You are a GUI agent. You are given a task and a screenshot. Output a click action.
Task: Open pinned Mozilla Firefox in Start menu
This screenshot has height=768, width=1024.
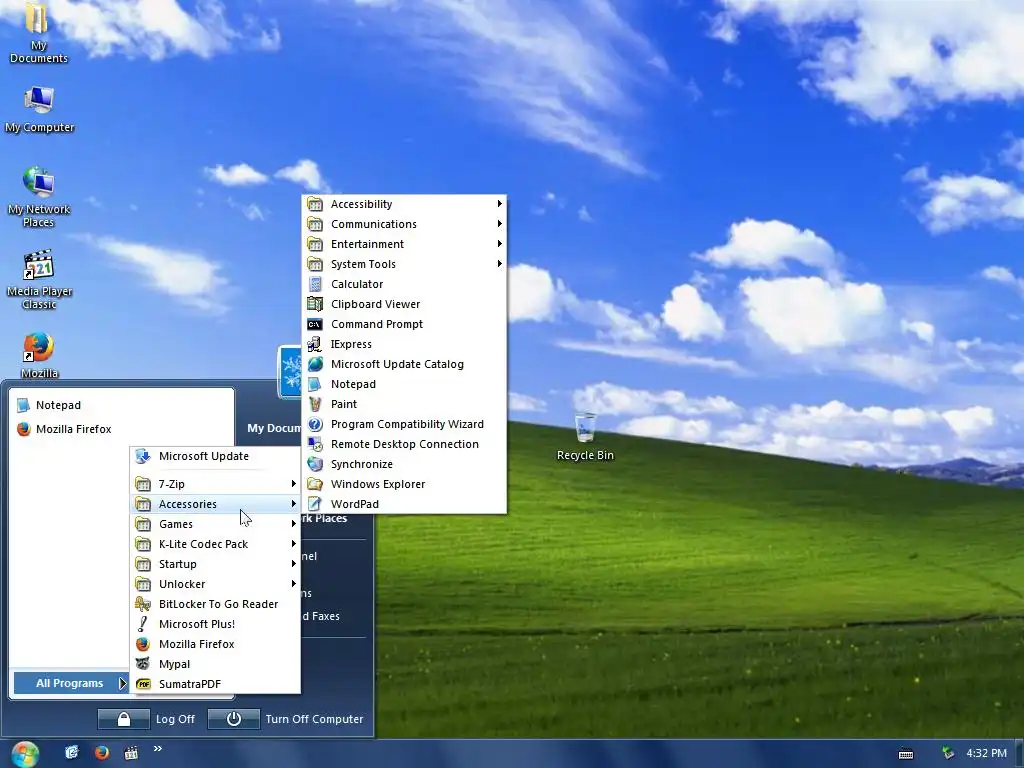click(x=121, y=429)
